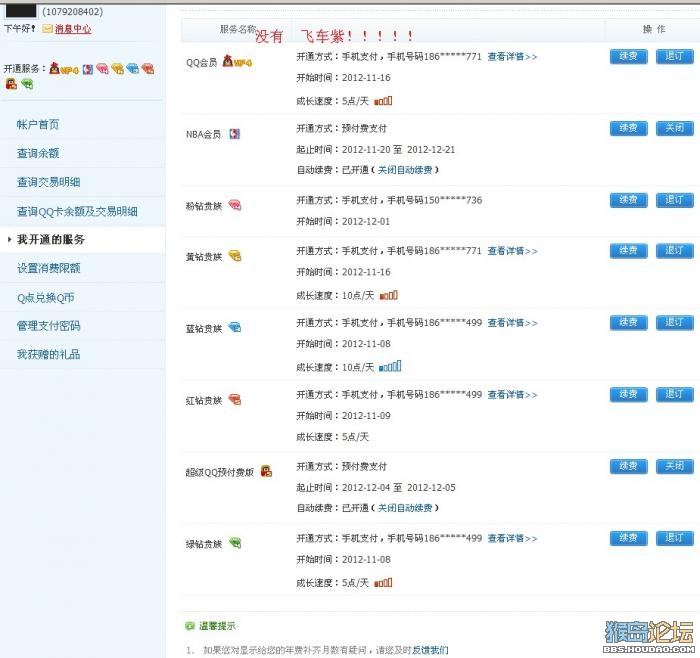Click the red diamond icon beside 红钻贵族

point(235,400)
